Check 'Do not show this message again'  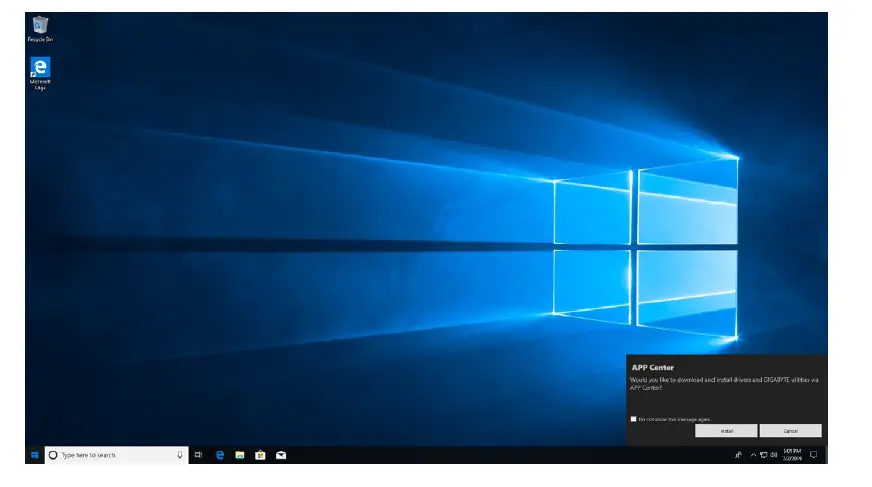(x=633, y=419)
